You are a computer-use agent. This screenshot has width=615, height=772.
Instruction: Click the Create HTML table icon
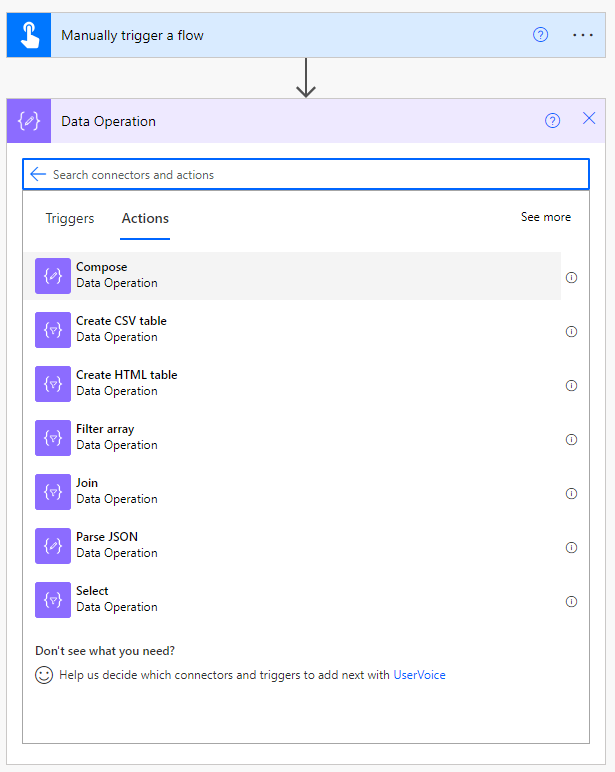(53, 384)
